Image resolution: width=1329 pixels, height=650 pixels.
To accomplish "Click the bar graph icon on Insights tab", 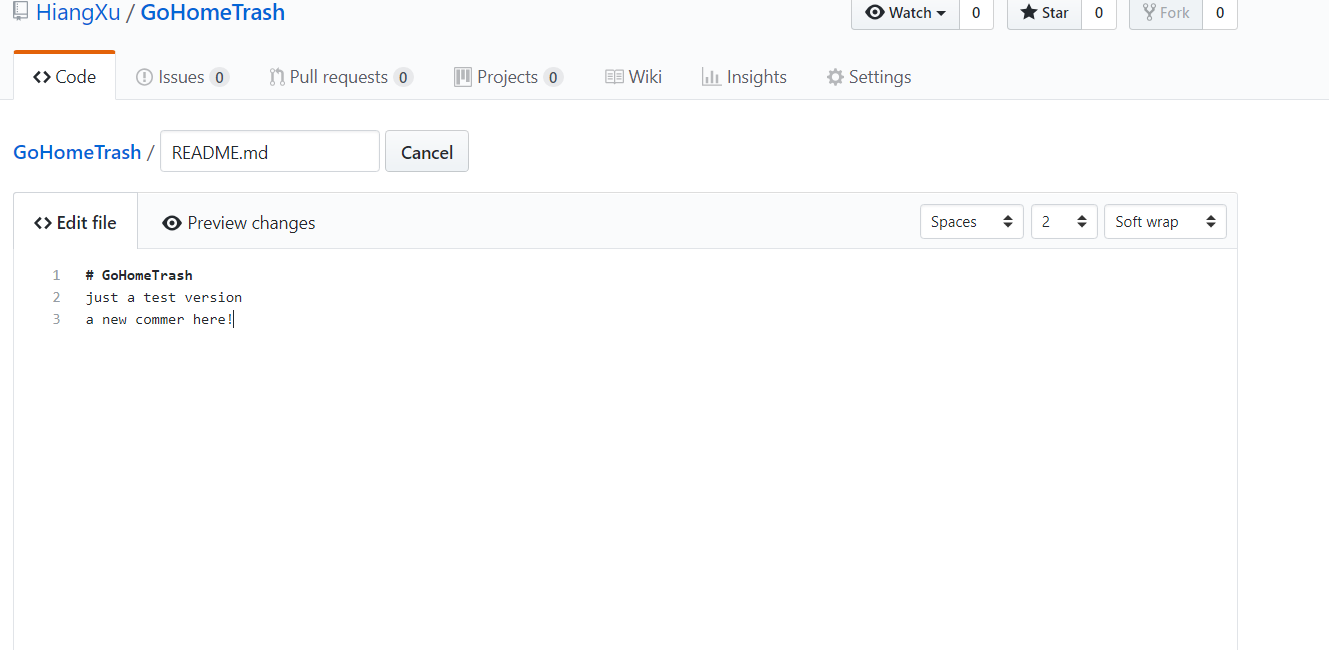I will coord(711,77).
